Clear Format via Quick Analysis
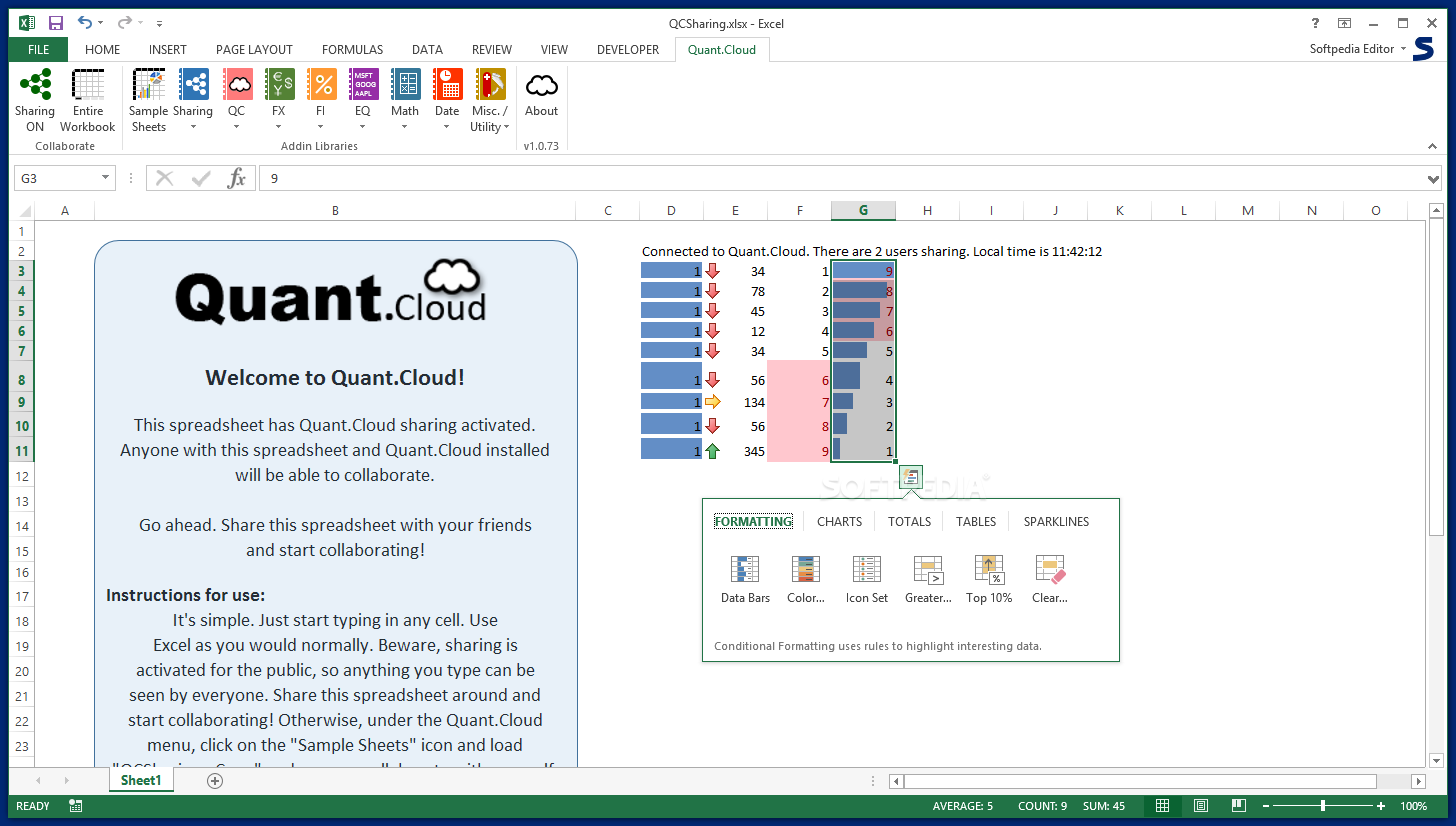 (1050, 570)
